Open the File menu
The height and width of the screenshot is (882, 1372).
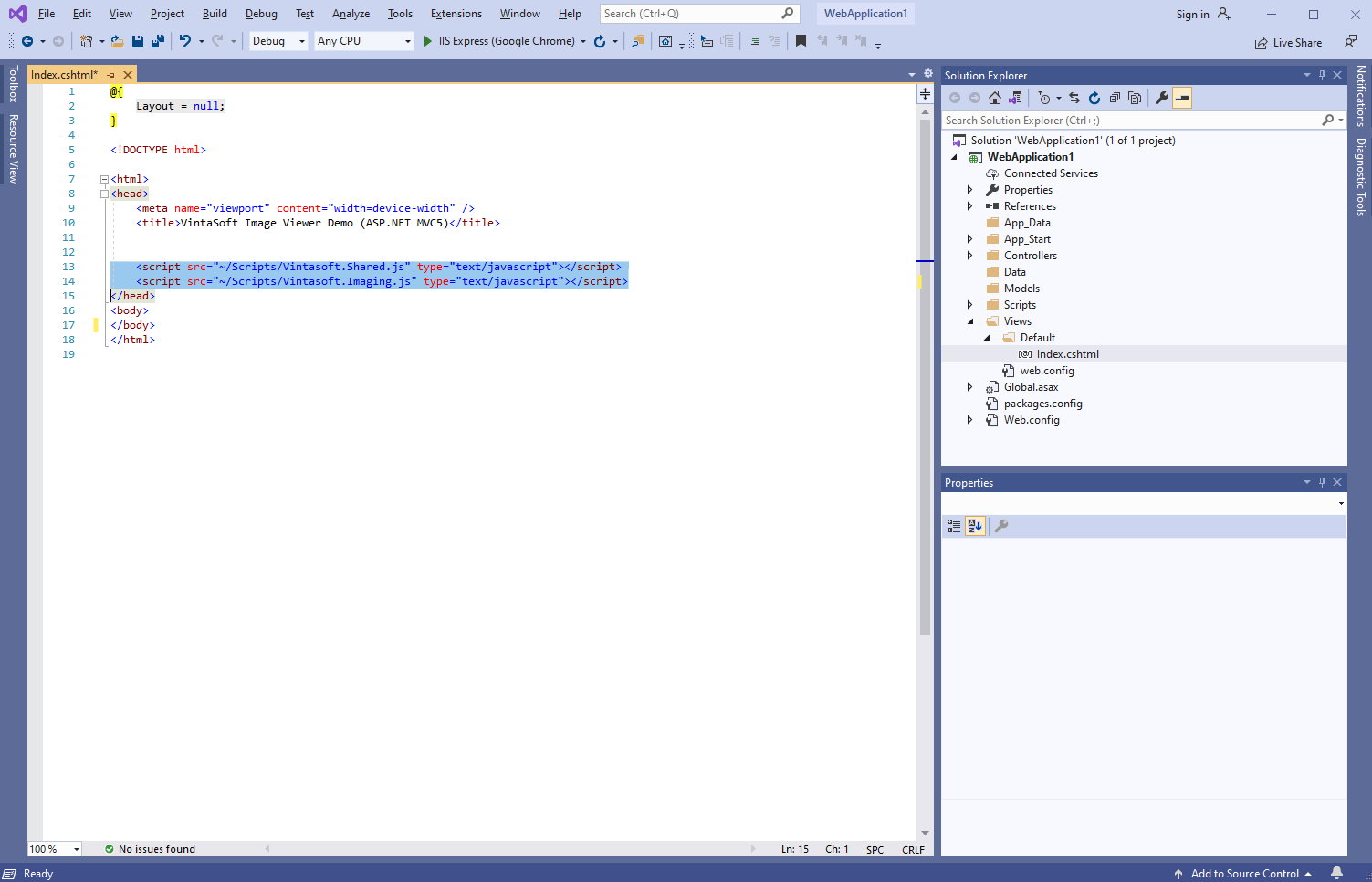(x=47, y=14)
